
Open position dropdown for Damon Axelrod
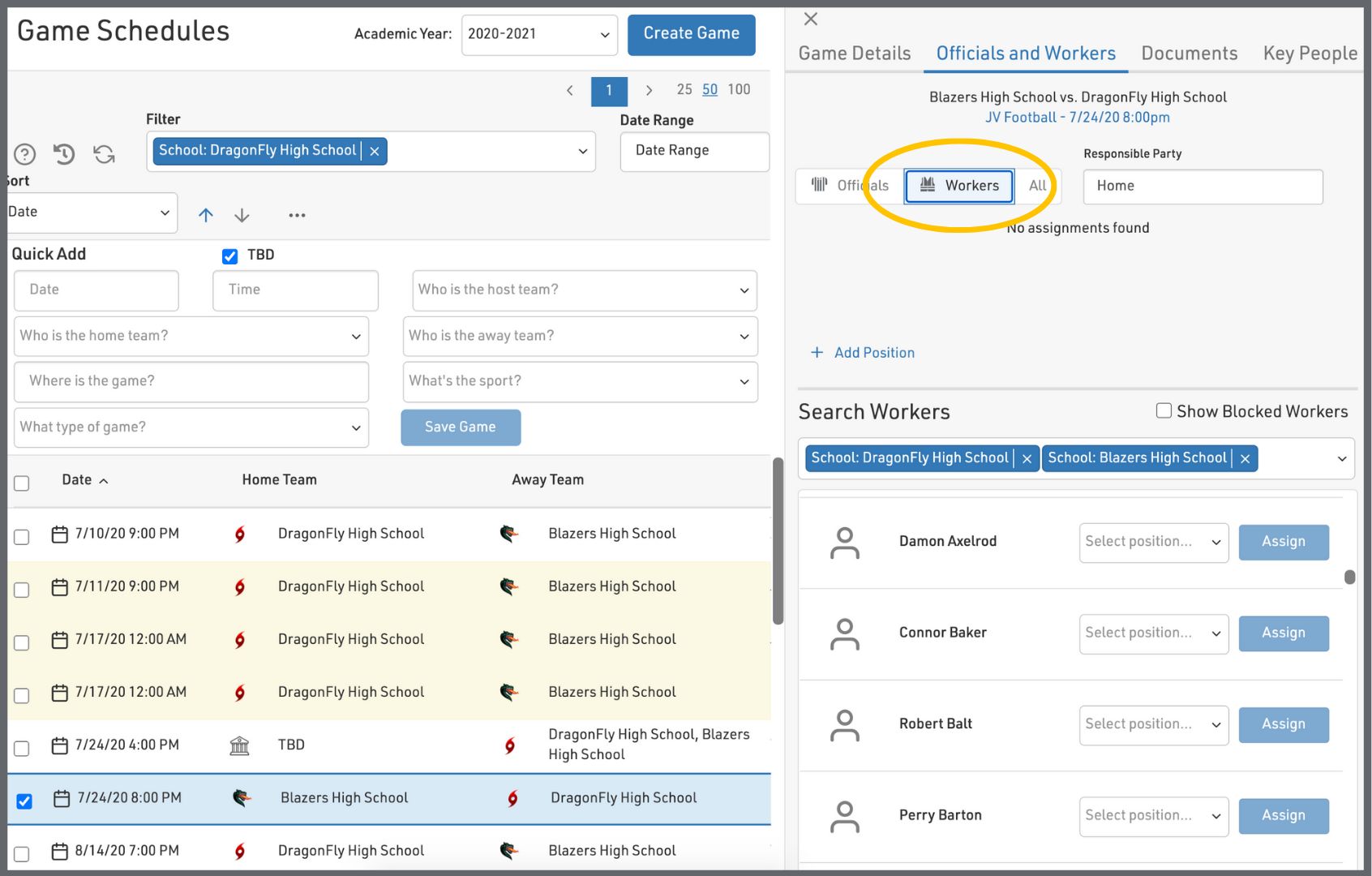(1153, 542)
